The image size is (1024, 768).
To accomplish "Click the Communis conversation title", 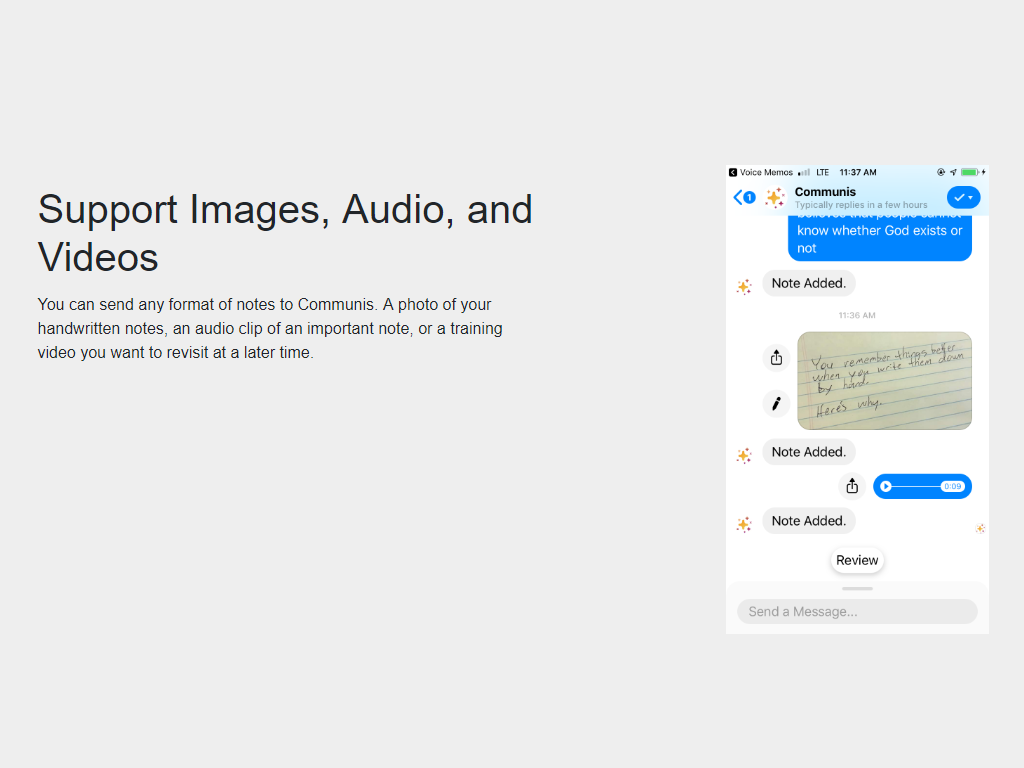I will tap(825, 191).
